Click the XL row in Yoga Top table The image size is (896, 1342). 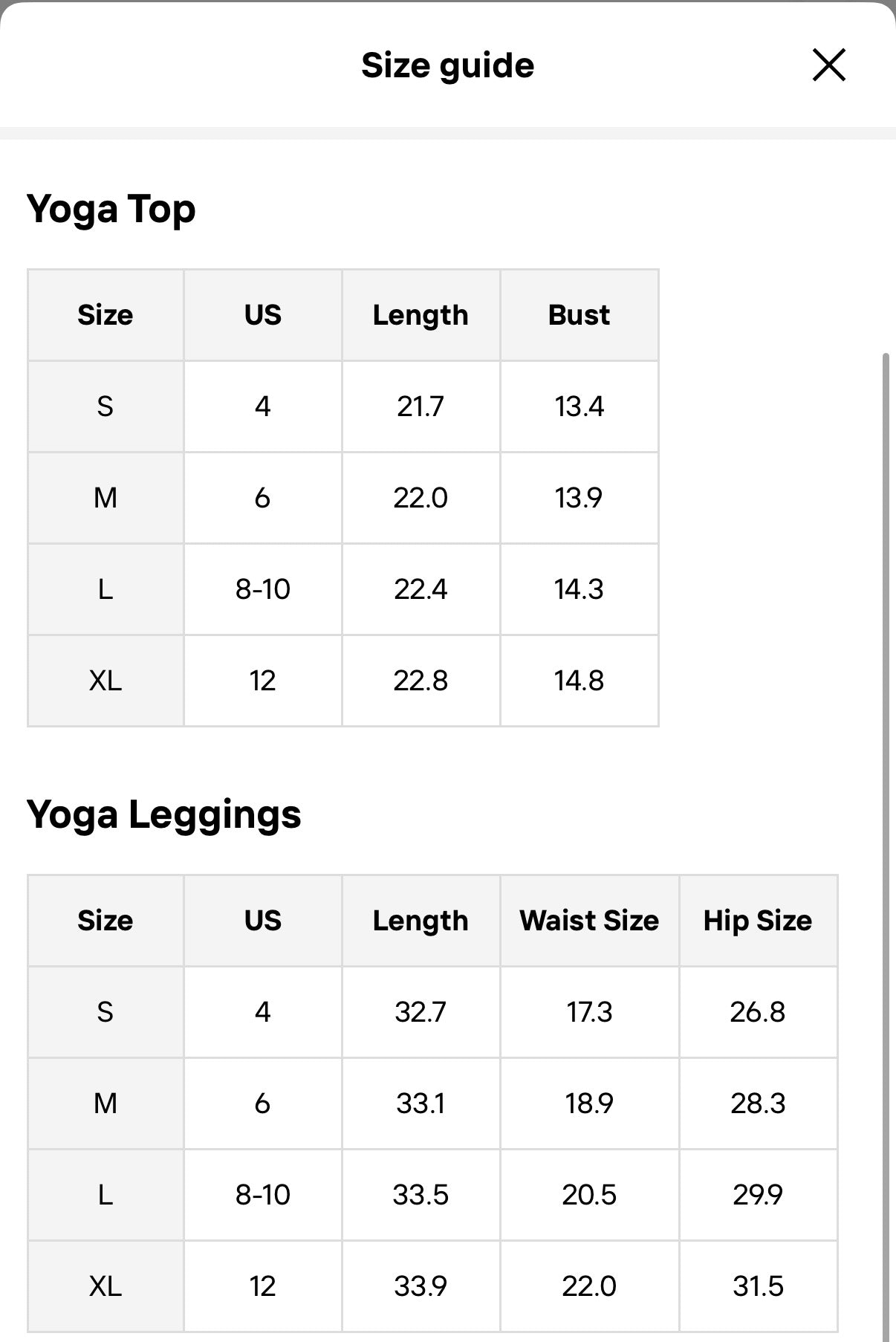pos(105,681)
